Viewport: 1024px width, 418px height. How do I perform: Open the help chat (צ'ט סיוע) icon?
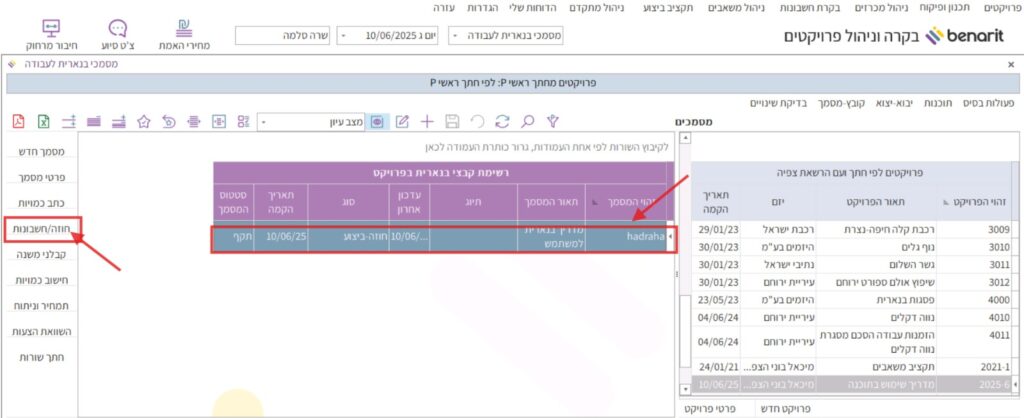click(x=118, y=35)
